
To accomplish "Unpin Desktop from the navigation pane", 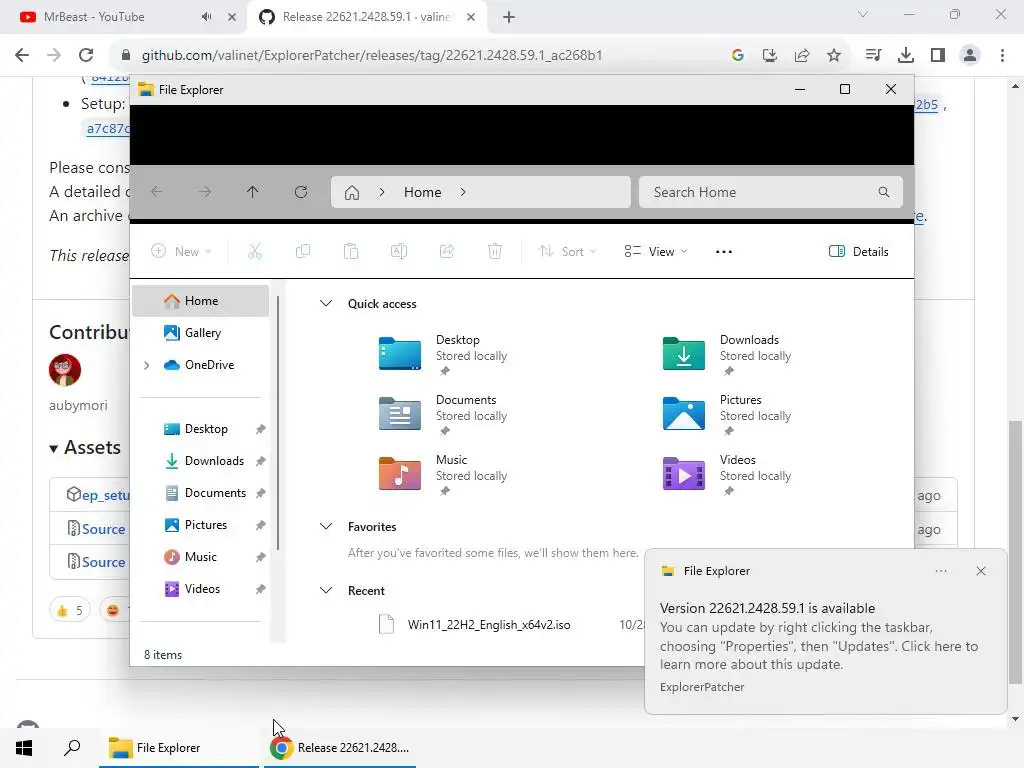I will tap(261, 429).
